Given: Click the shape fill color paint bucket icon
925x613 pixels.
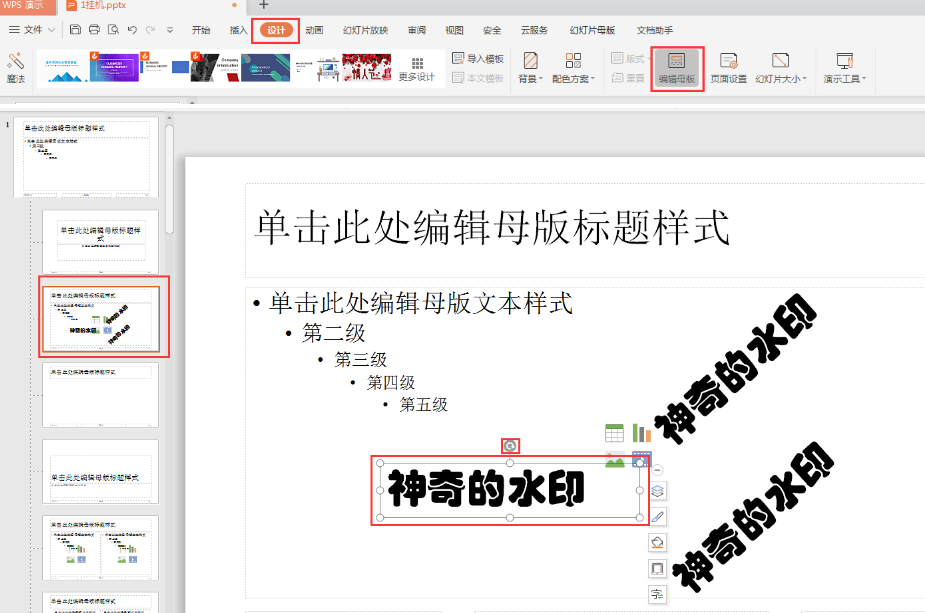Looking at the screenshot, I should point(657,543).
